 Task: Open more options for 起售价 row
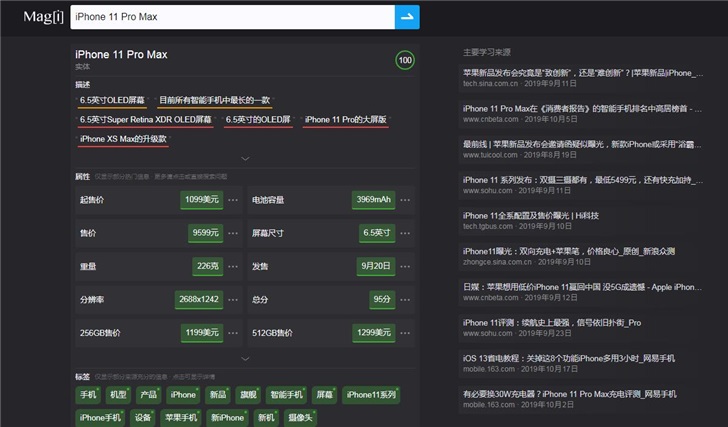233,200
